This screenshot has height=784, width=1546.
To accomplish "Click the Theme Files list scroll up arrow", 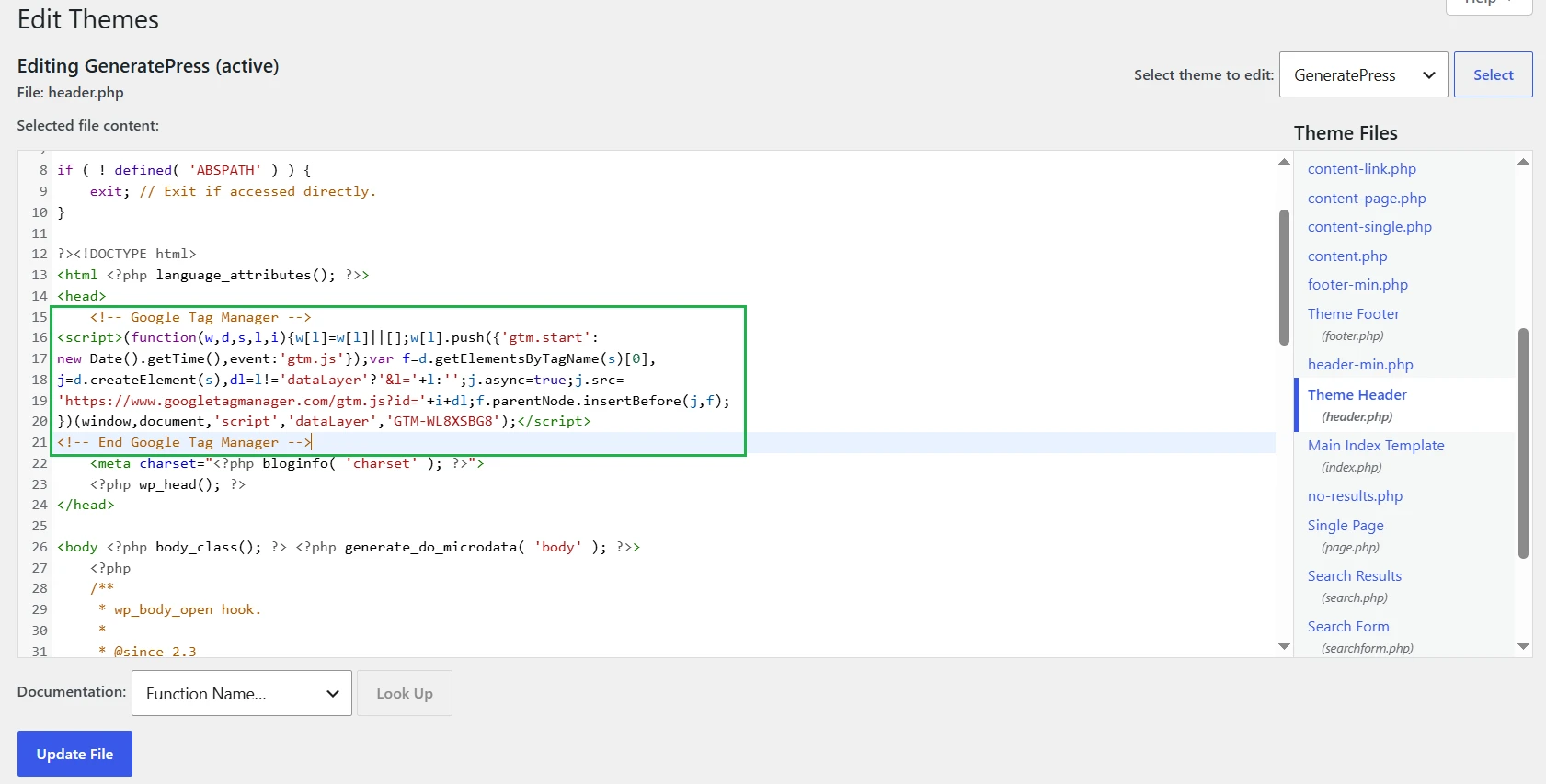I will pos(1523,162).
